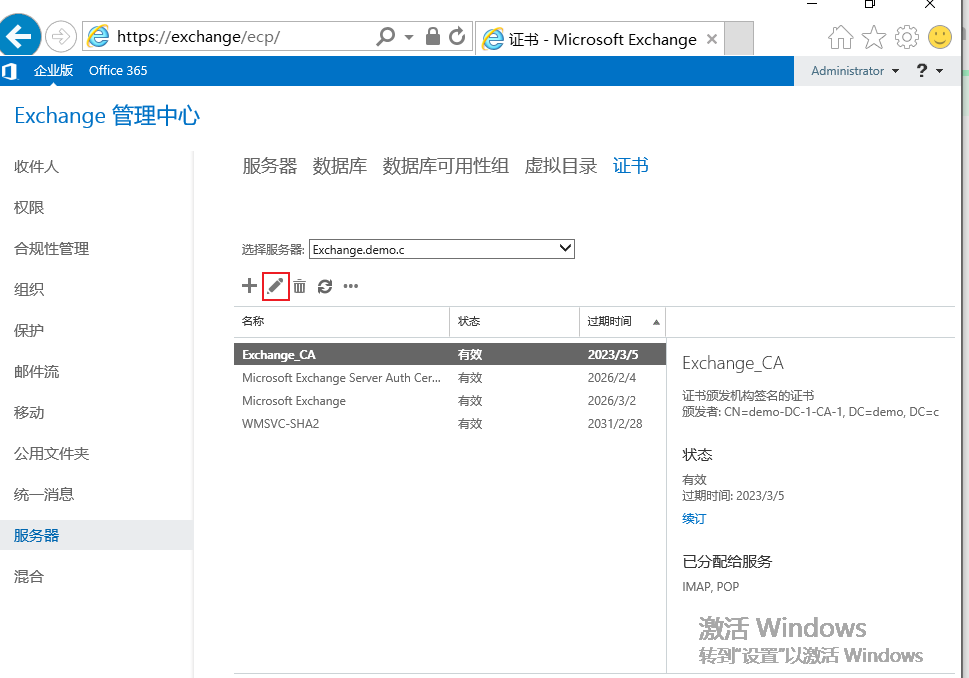Click the smiley feedback icon
The width and height of the screenshot is (969, 678).
pyautogui.click(x=940, y=37)
